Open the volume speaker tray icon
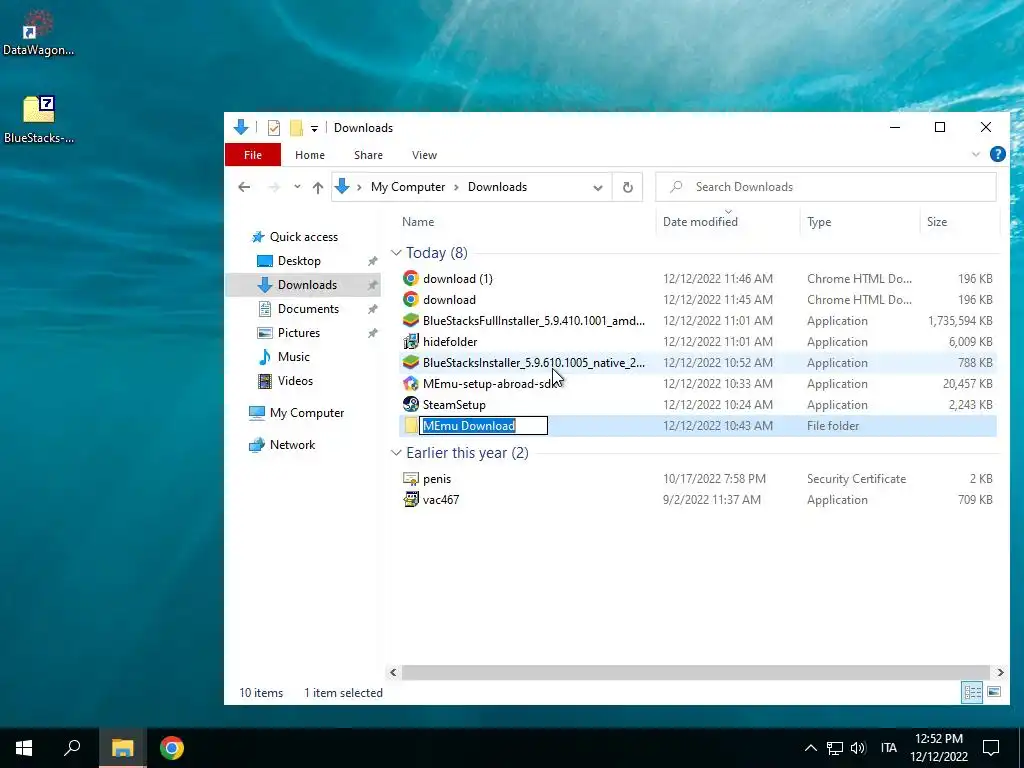Viewport: 1024px width, 768px height. (x=857, y=748)
